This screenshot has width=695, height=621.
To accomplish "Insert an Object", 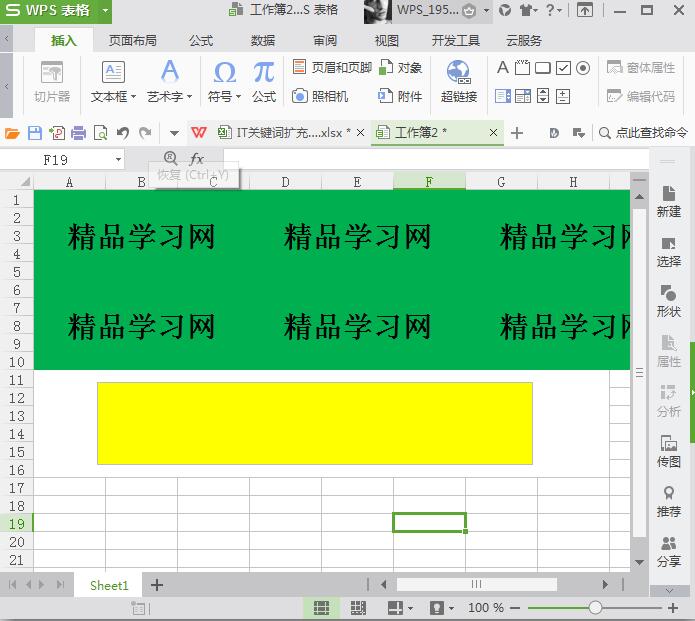I will pos(400,67).
